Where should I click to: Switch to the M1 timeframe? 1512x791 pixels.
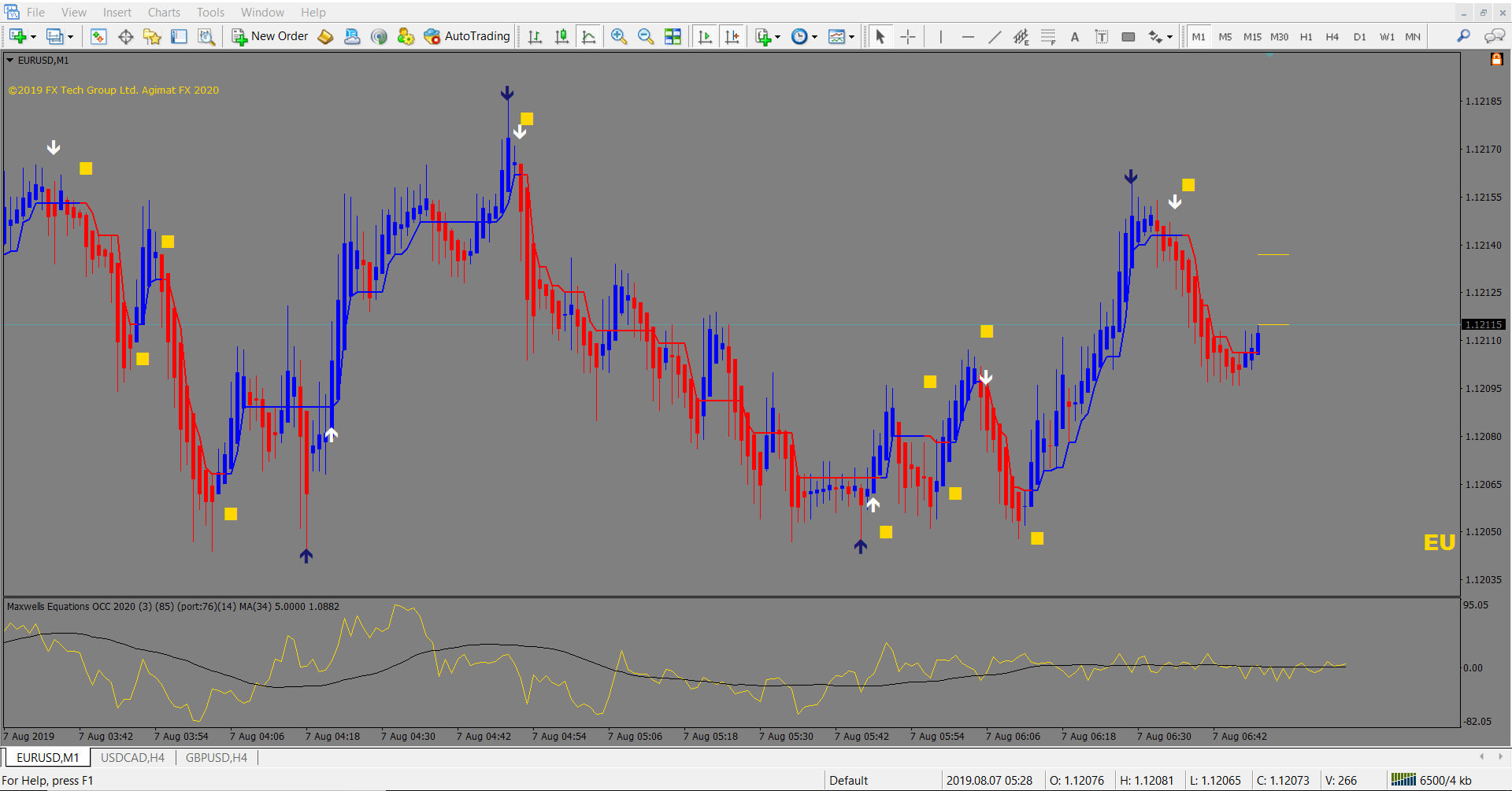tap(1199, 36)
